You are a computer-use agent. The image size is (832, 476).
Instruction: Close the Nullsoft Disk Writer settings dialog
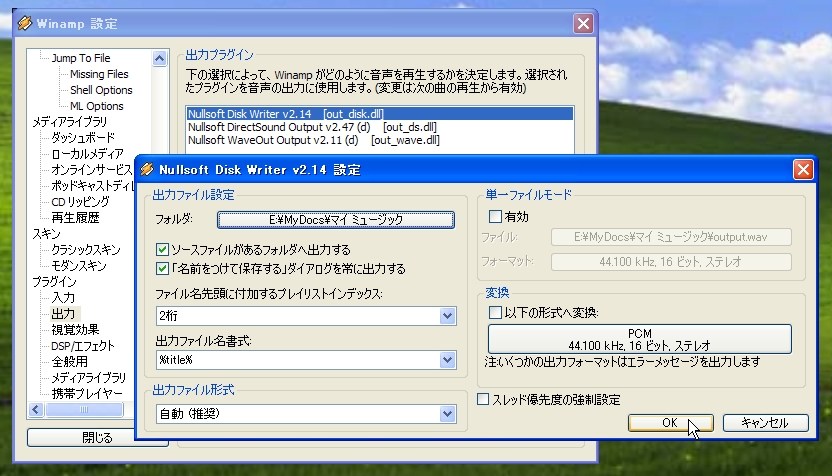[803, 170]
